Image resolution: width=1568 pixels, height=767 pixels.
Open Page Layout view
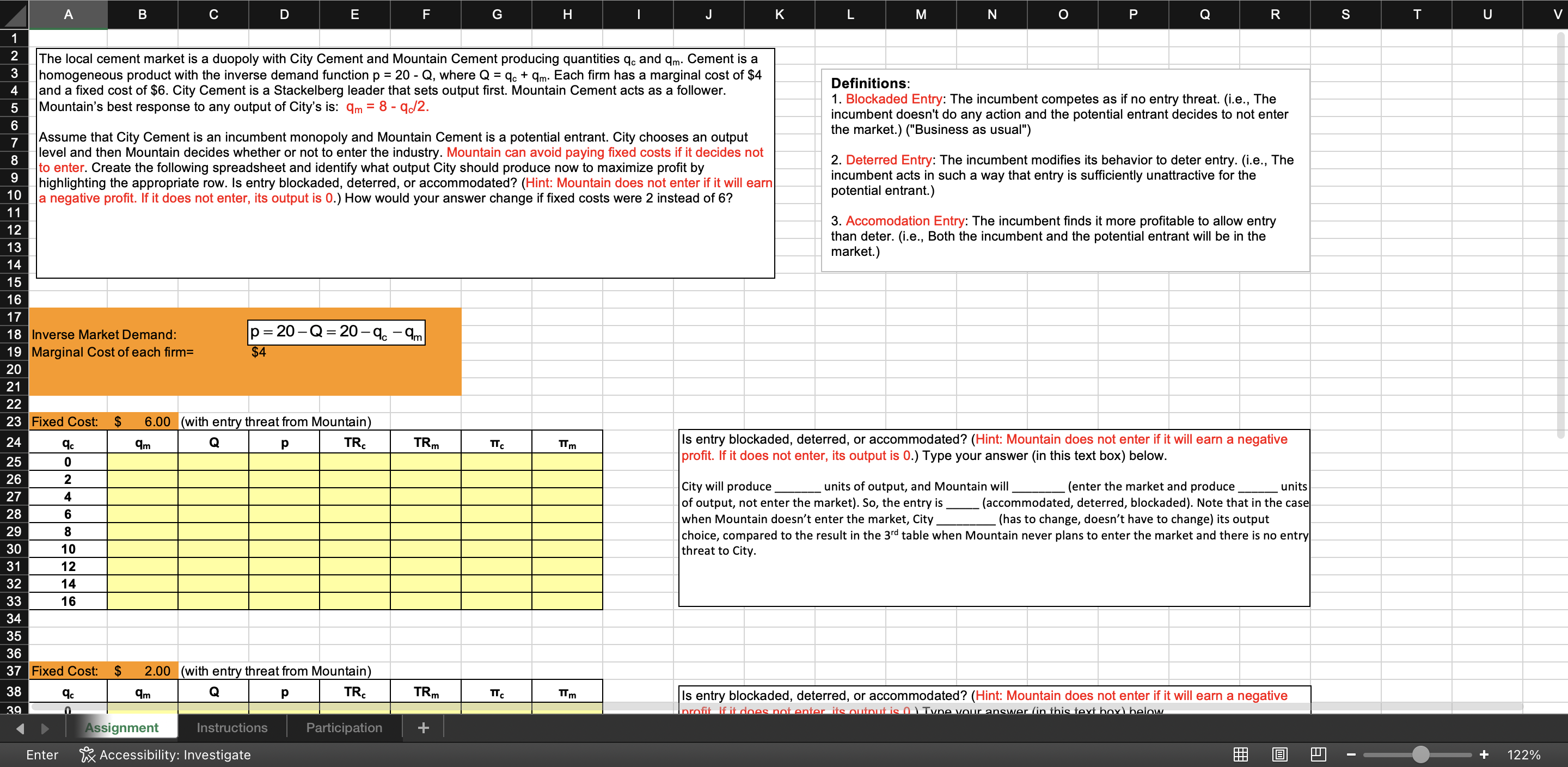[1279, 754]
